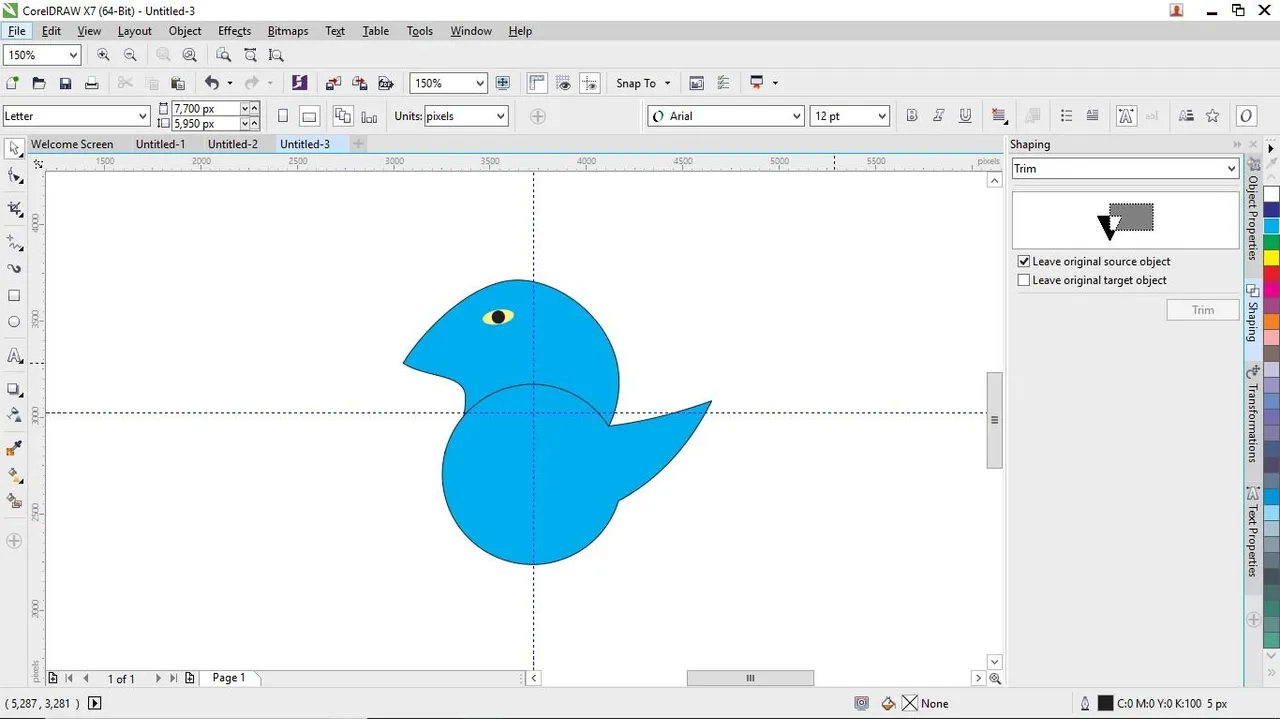Open the Bitmaps menu
This screenshot has height=719, width=1280.
coord(288,31)
